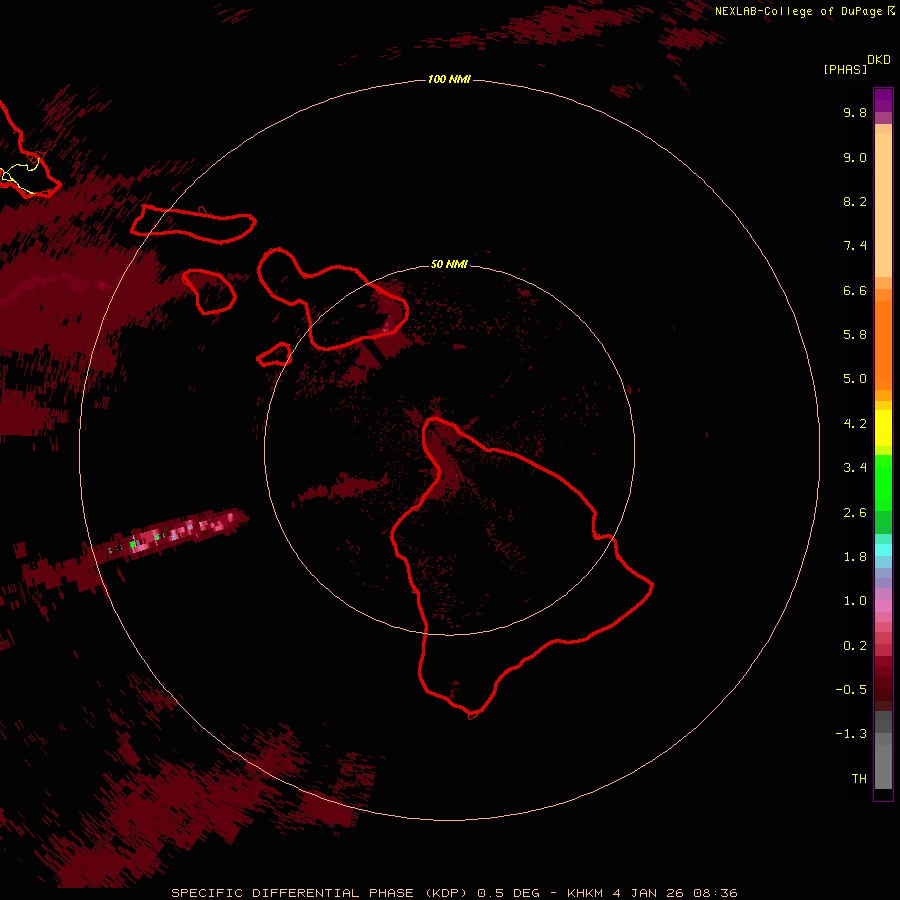Click the 08:36 timestamp in the caption
This screenshot has height=900, width=900.
tap(715, 893)
